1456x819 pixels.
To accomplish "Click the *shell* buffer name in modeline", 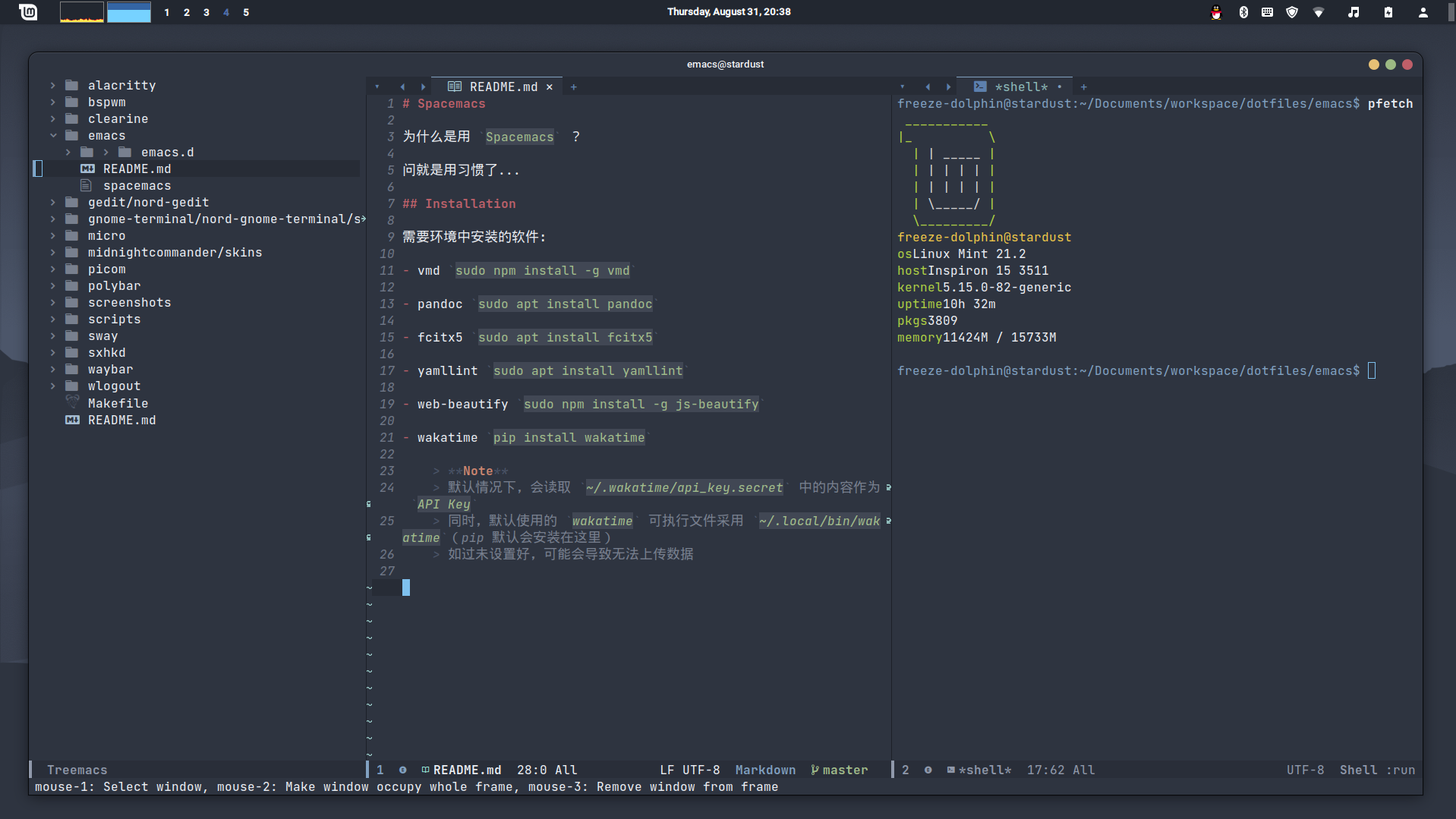I will pyautogui.click(x=985, y=770).
